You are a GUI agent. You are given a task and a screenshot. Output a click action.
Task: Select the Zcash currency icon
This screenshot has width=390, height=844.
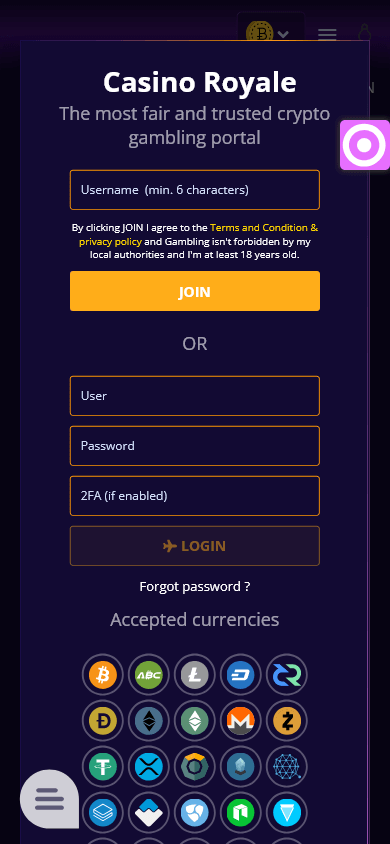click(x=287, y=721)
